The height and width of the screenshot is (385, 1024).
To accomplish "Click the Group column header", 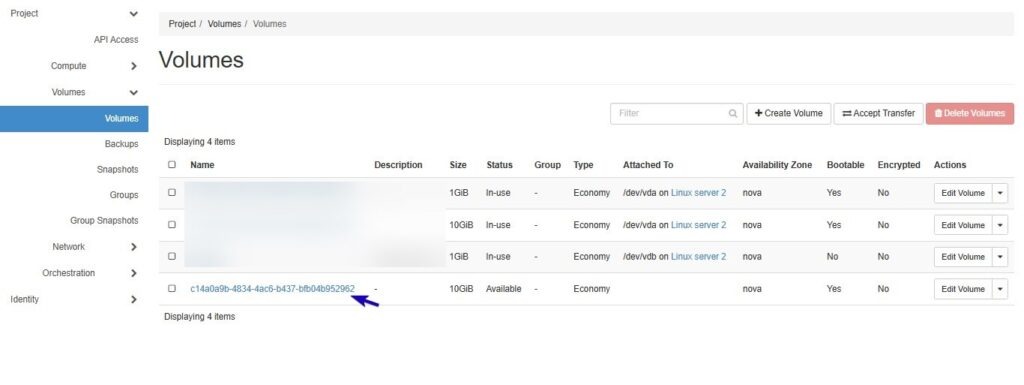I will pyautogui.click(x=547, y=165).
